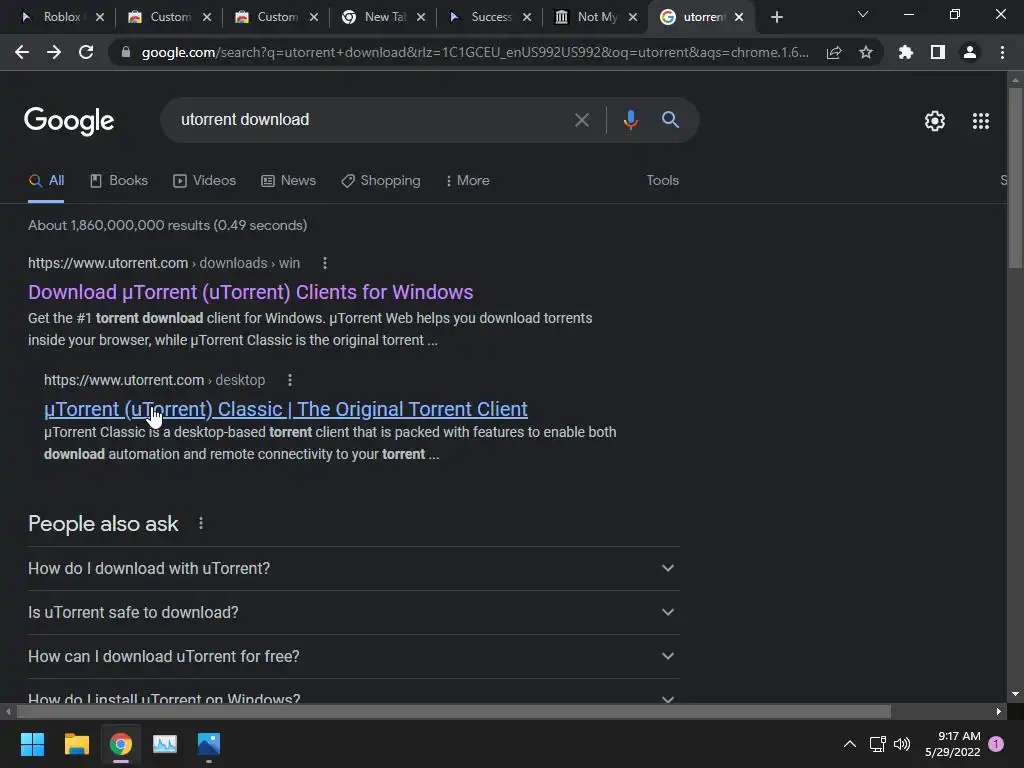The width and height of the screenshot is (1024, 768).
Task: Click Chrome icon in taskbar
Action: pyautogui.click(x=121, y=744)
